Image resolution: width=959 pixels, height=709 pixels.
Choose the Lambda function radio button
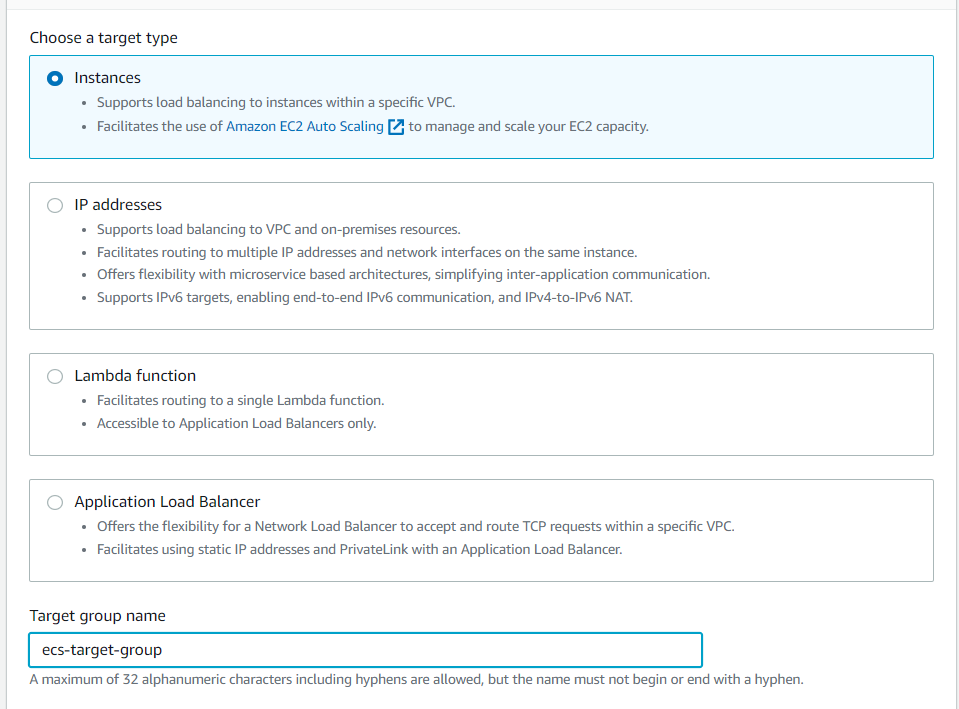[x=55, y=376]
